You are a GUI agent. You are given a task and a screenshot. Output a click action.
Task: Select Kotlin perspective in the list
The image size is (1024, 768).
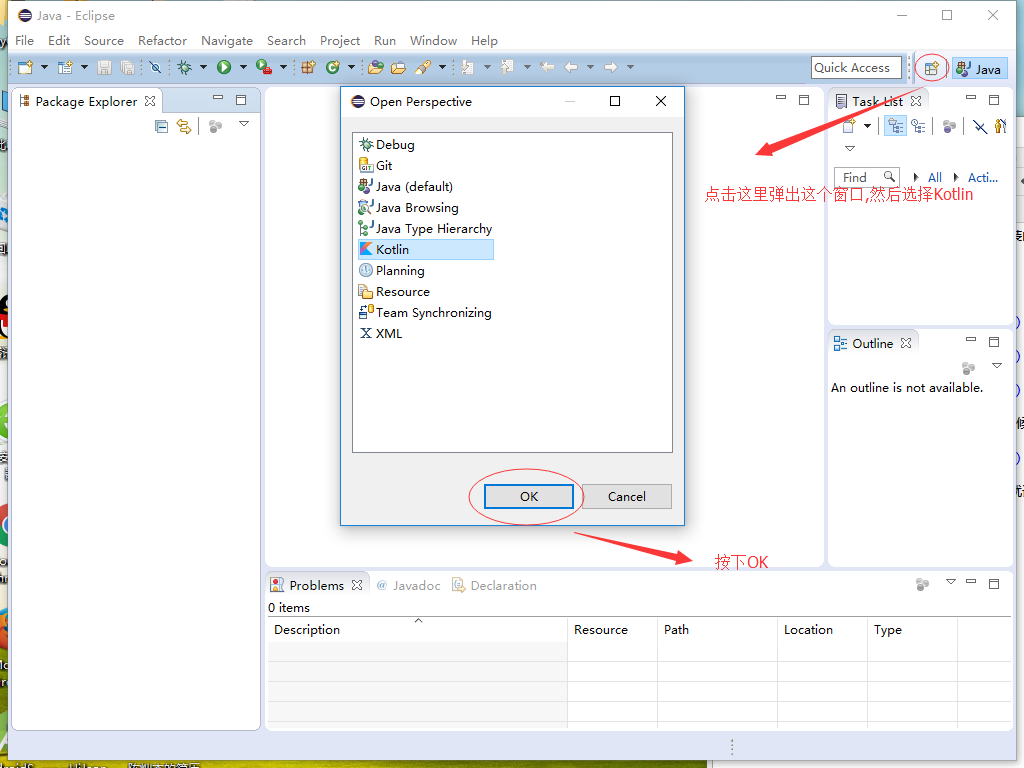[426, 249]
